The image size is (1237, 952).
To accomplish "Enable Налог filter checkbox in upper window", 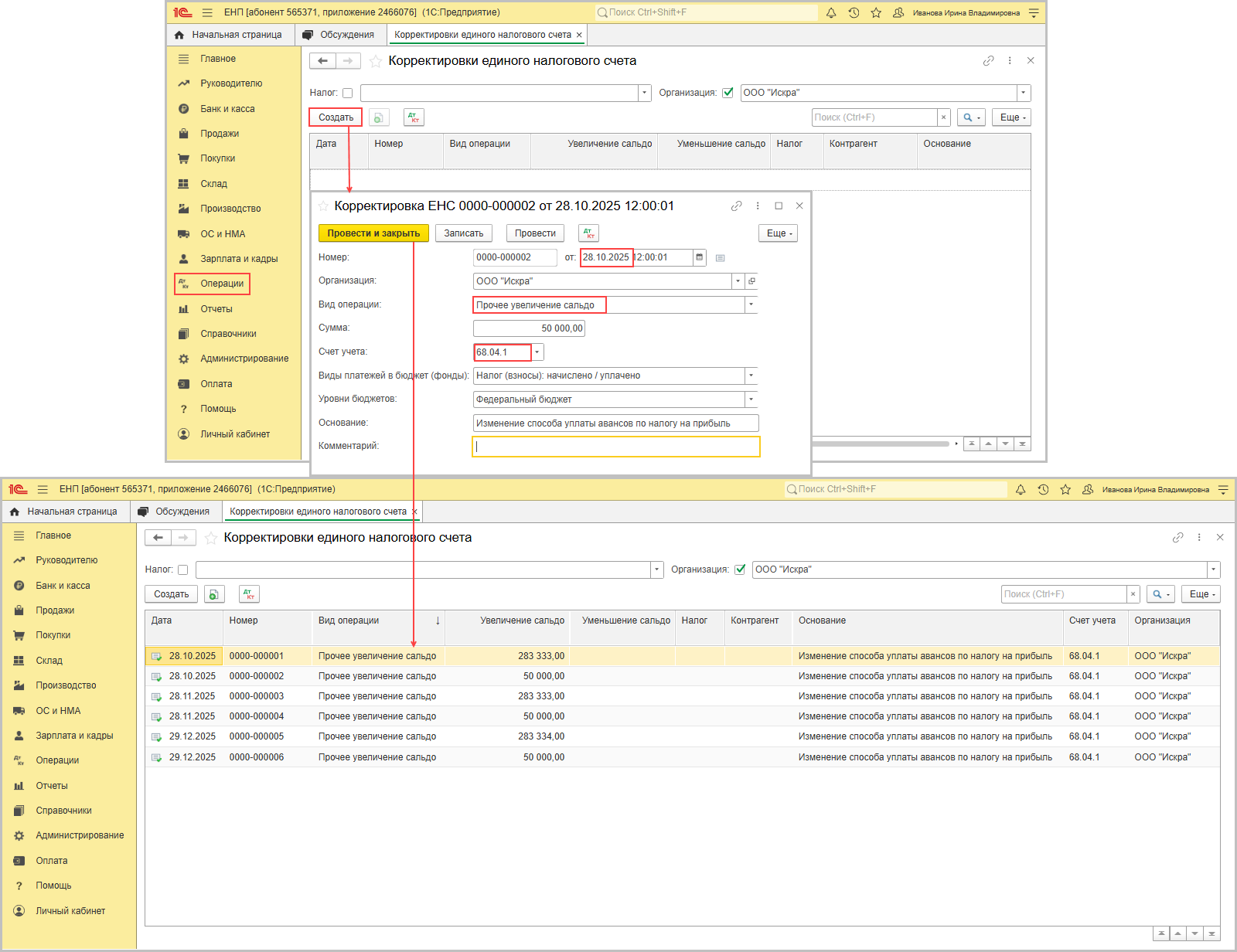I will 348,93.
